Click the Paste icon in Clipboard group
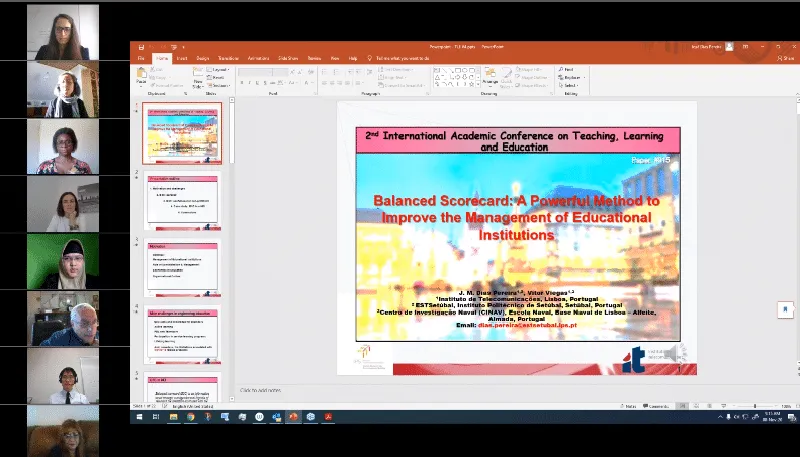This screenshot has height=457, width=800. tap(141, 76)
